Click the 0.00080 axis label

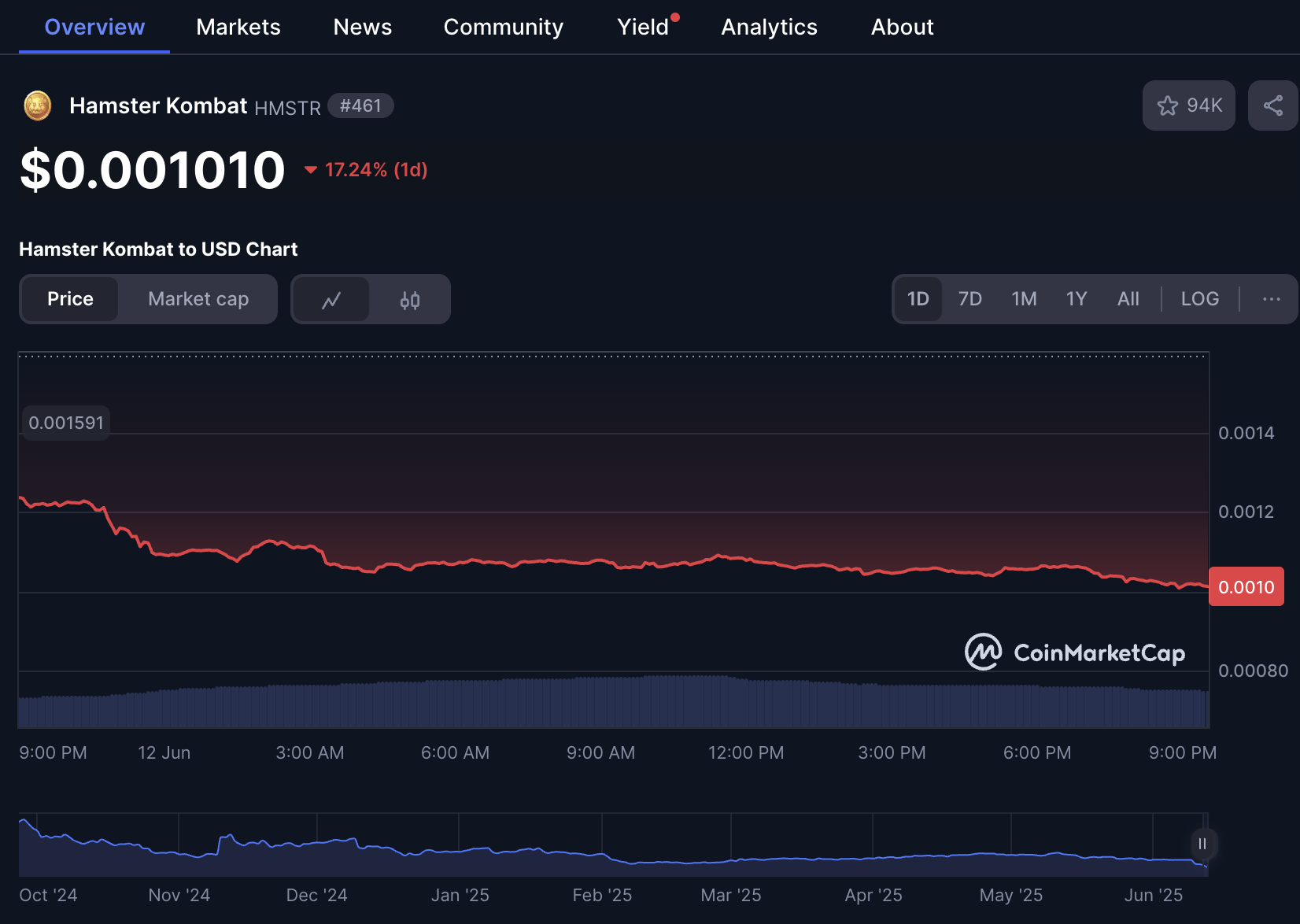click(1254, 671)
